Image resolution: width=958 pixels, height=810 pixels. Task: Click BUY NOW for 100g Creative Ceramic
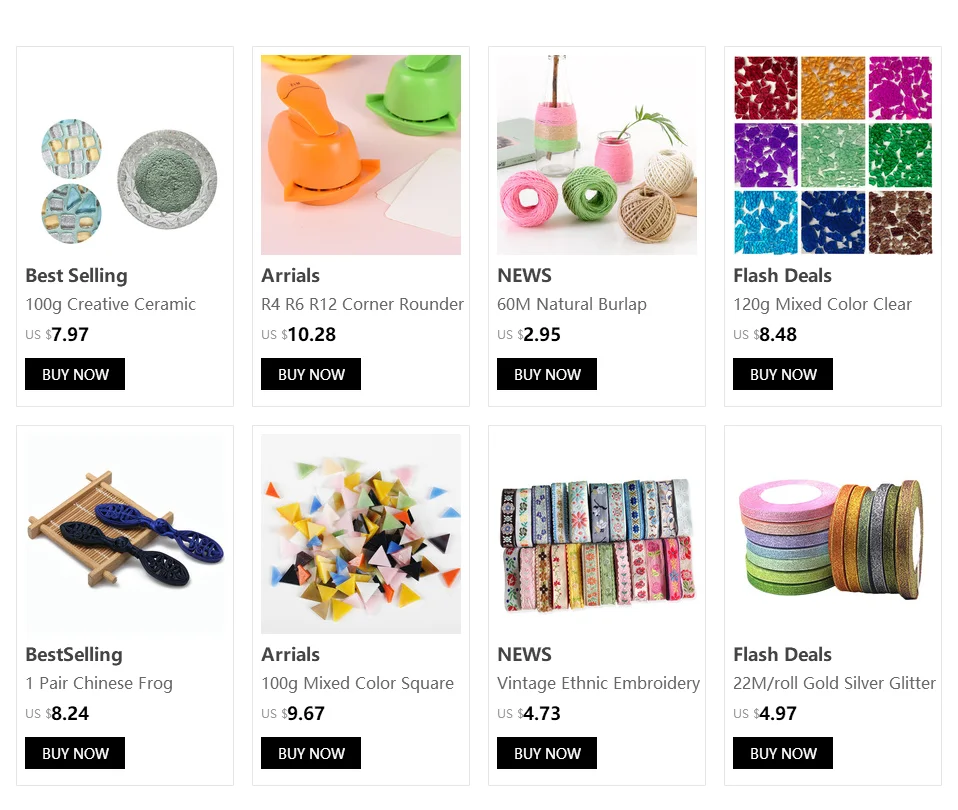pos(75,374)
